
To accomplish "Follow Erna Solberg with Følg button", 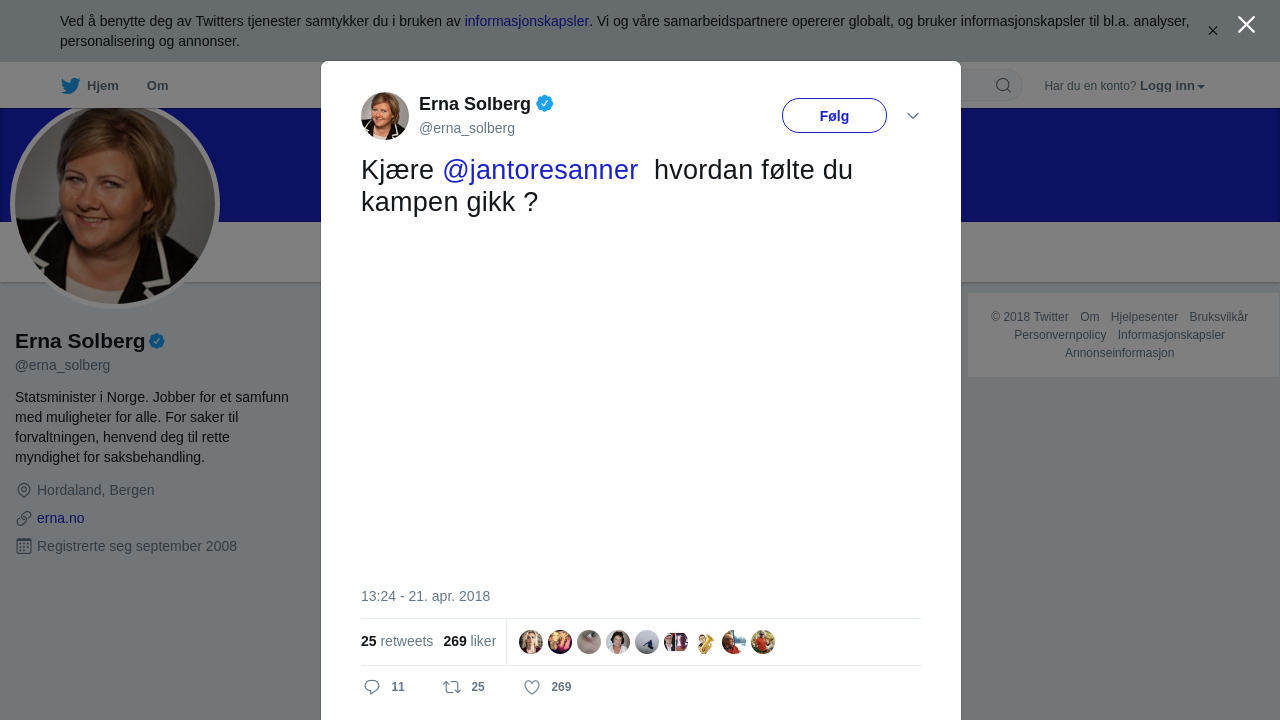I will coord(834,116).
